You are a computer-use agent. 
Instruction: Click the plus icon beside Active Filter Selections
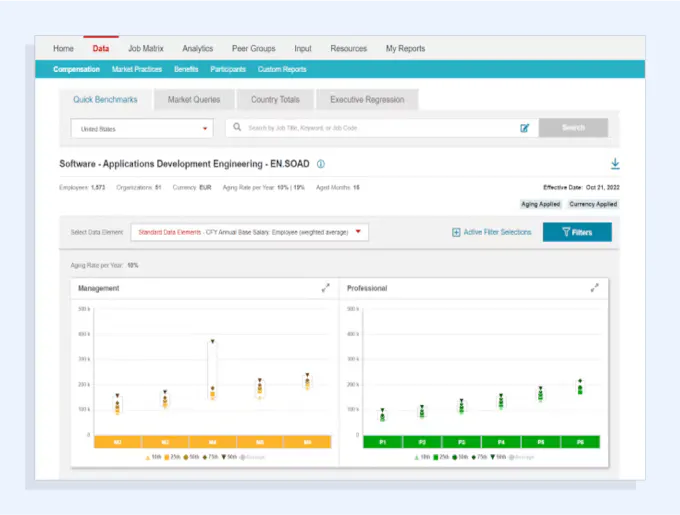click(456, 232)
